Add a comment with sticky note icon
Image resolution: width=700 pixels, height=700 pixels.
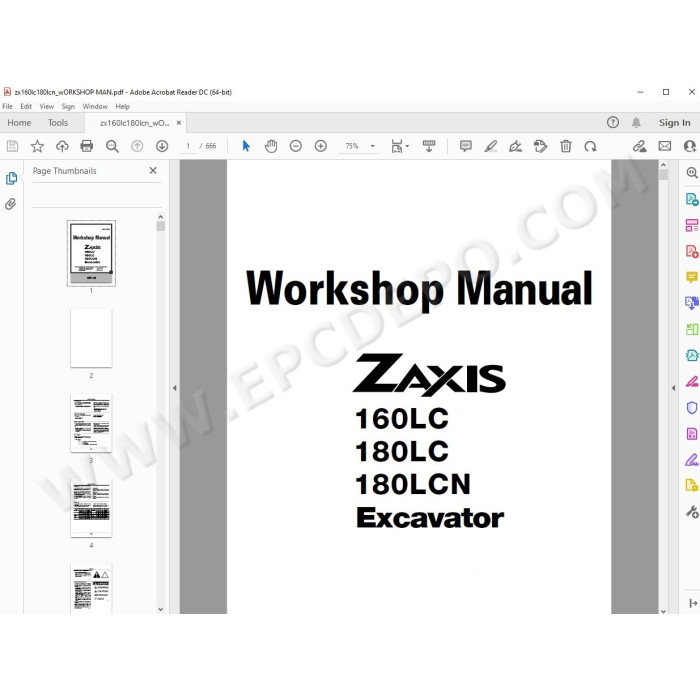[x=466, y=146]
